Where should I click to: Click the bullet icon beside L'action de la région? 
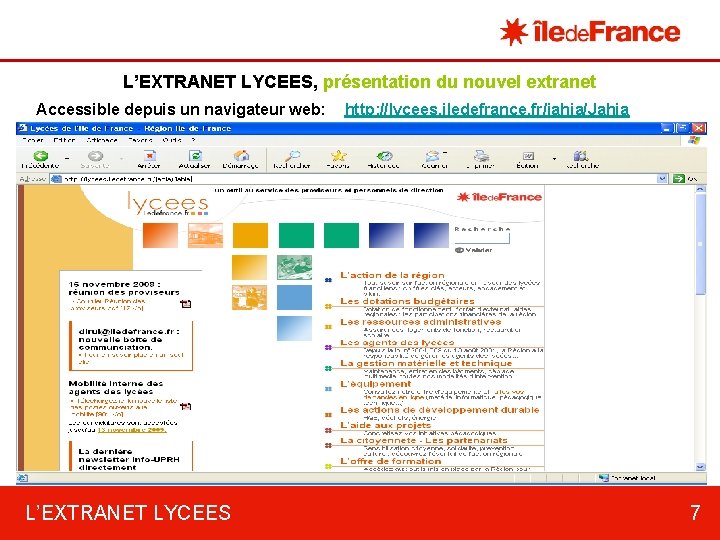328,280
